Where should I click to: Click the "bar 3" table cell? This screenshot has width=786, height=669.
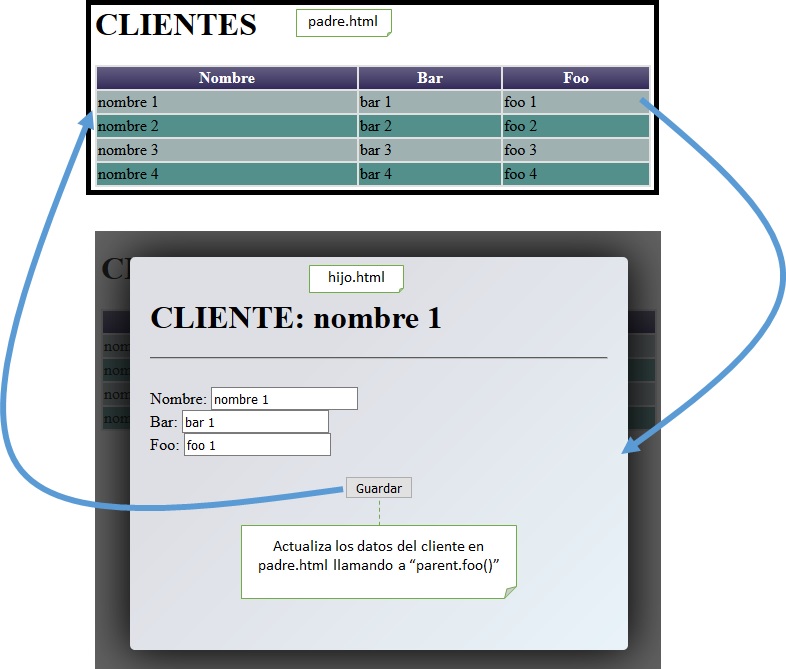click(x=430, y=150)
